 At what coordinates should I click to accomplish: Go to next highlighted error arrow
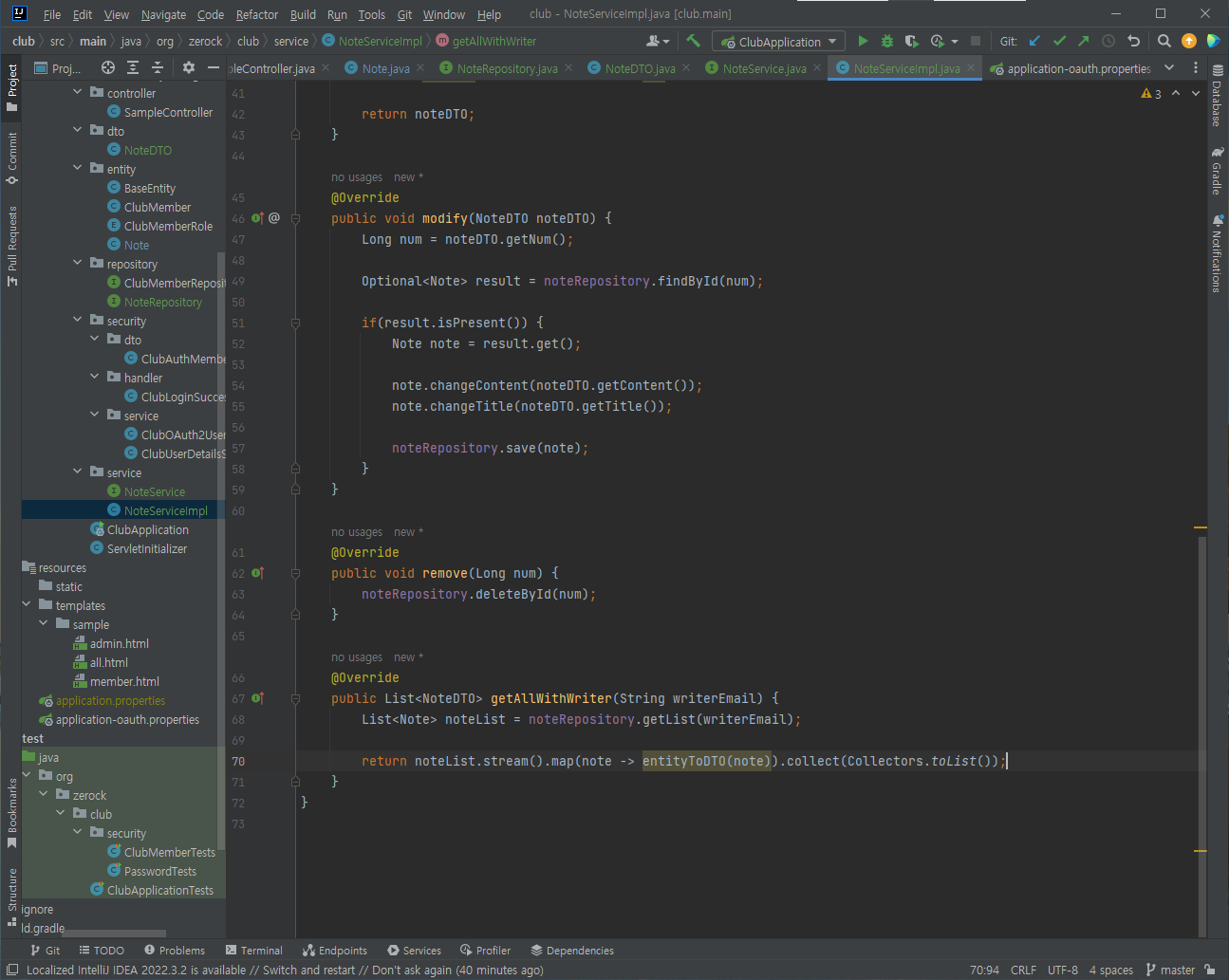[x=1195, y=93]
